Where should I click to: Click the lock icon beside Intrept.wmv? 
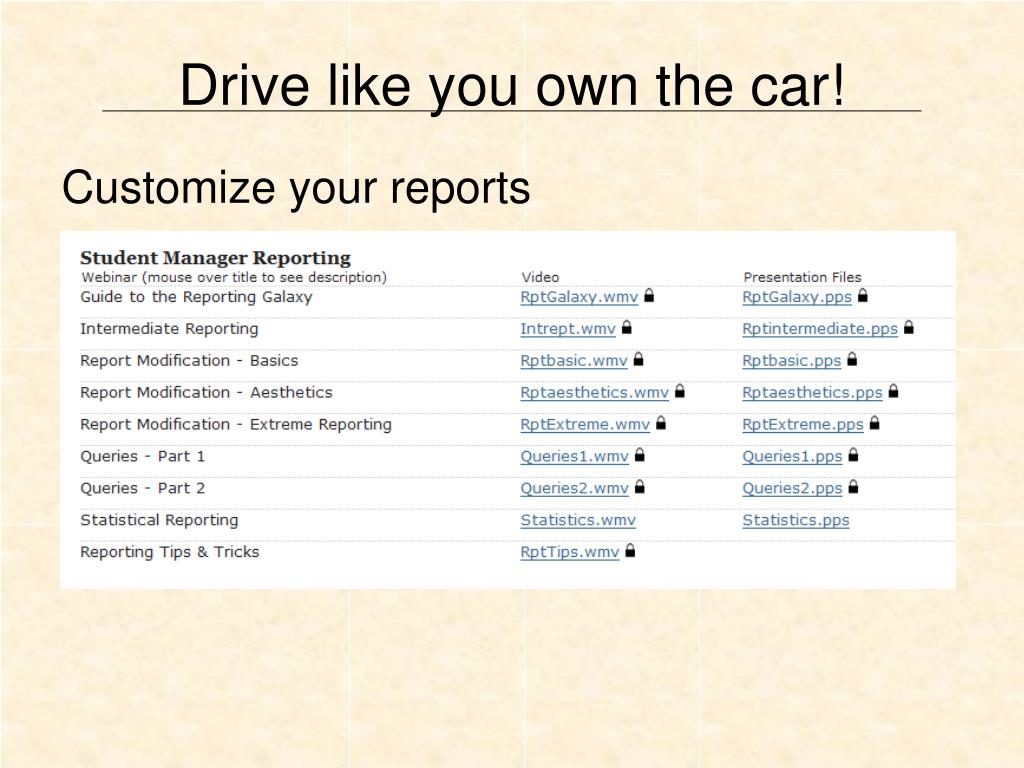point(627,327)
